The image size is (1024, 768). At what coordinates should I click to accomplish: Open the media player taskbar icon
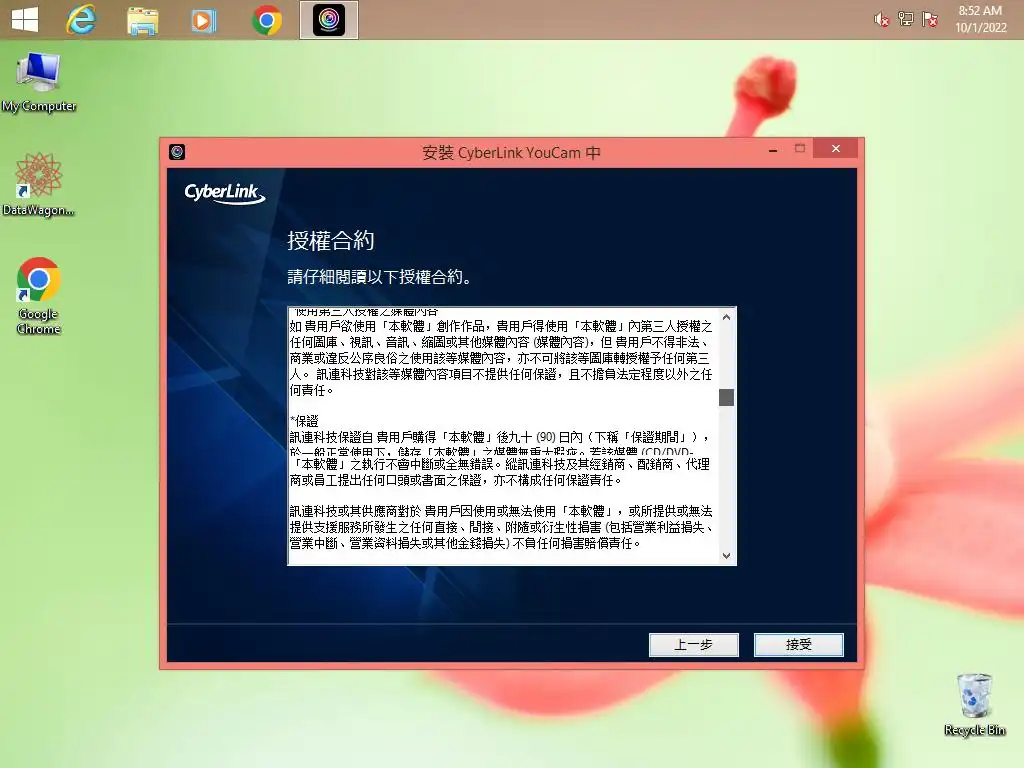tap(203, 21)
